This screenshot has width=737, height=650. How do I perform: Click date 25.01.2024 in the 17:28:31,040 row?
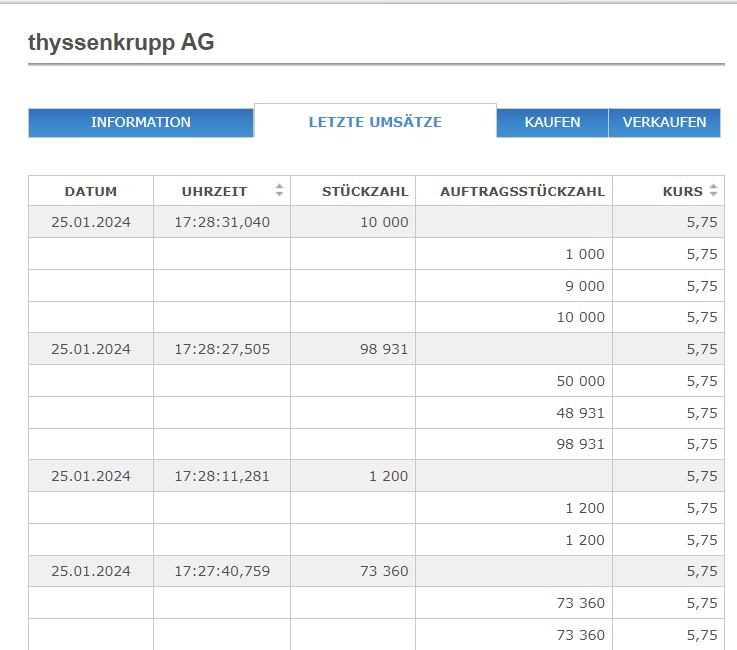click(x=91, y=222)
